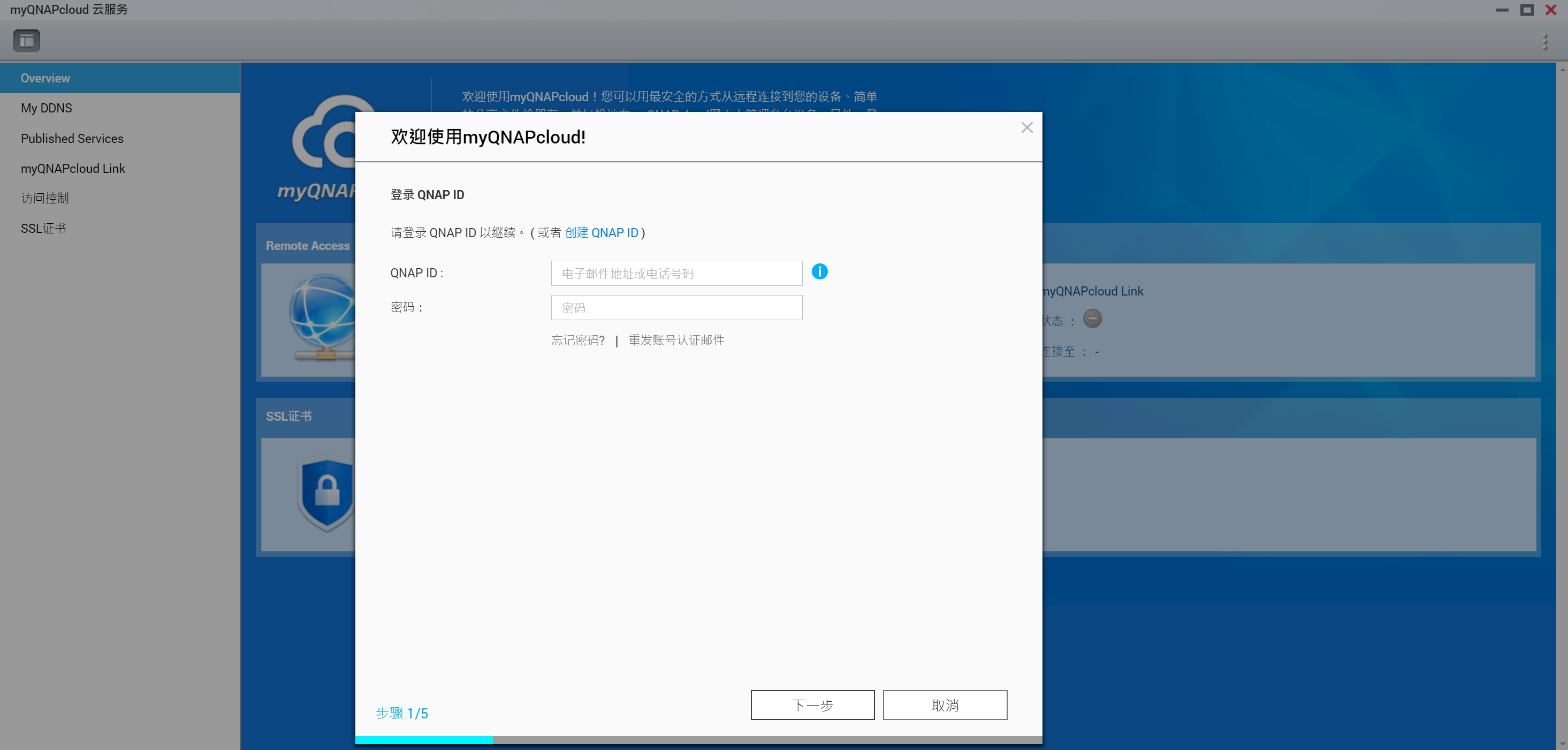
Task: Focus the 密码 password field
Action: [x=677, y=307]
